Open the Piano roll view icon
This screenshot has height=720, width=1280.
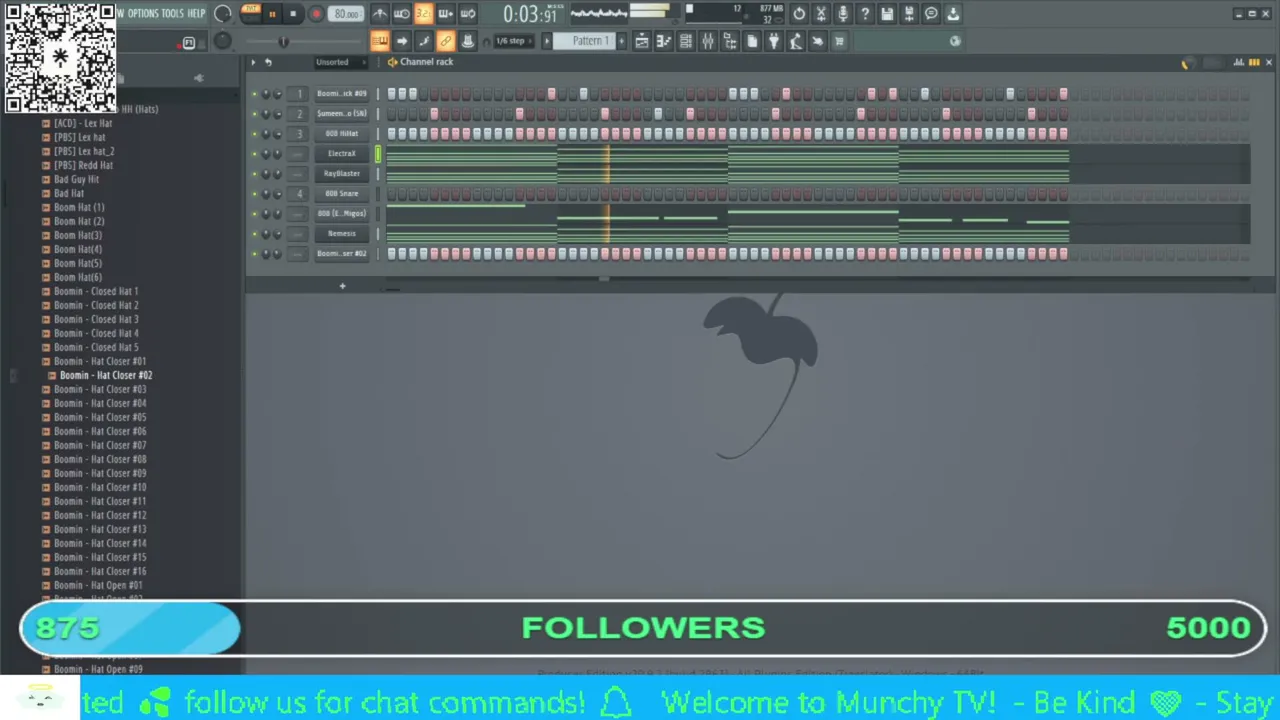coord(664,41)
